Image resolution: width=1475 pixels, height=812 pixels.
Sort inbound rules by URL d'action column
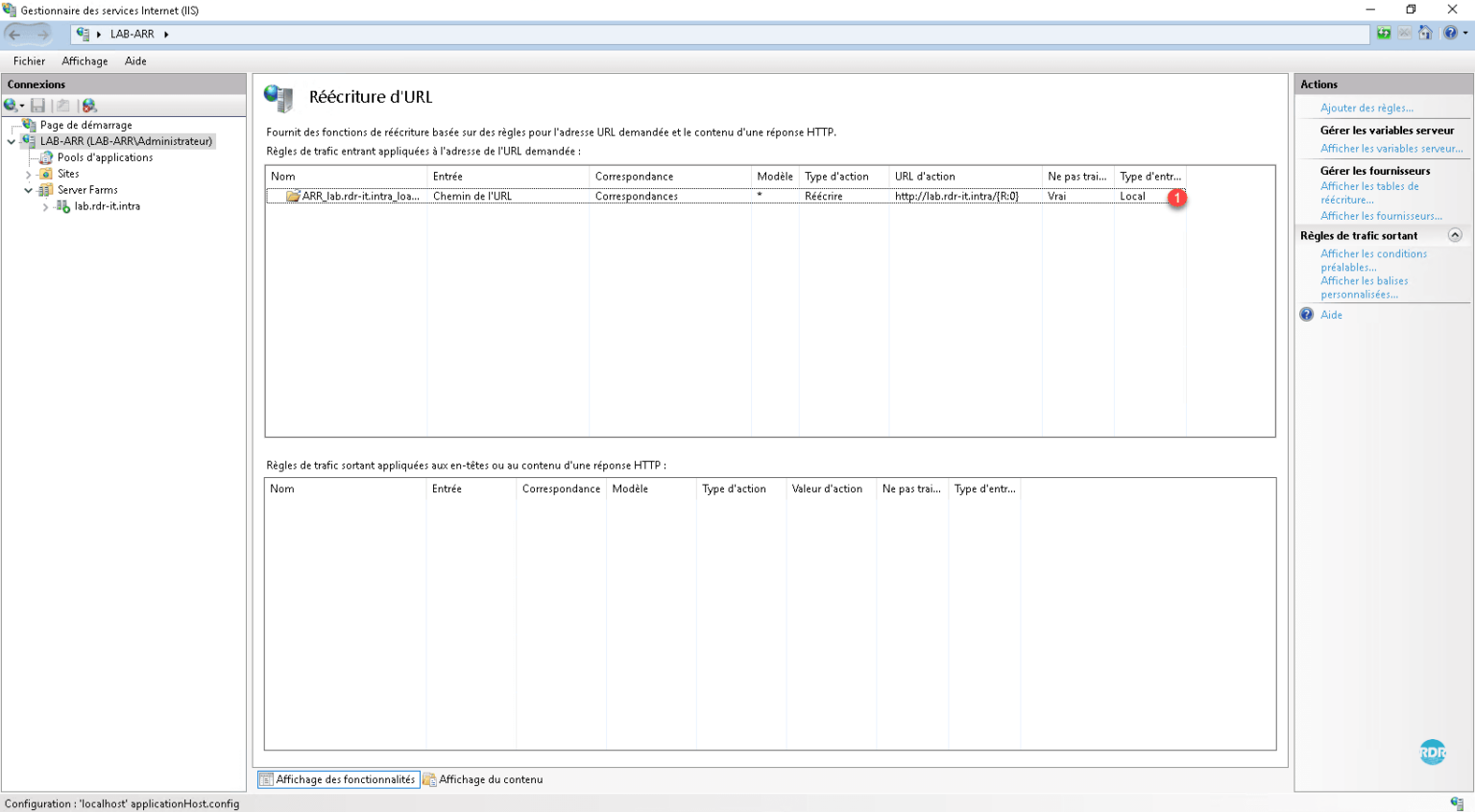[x=965, y=177]
